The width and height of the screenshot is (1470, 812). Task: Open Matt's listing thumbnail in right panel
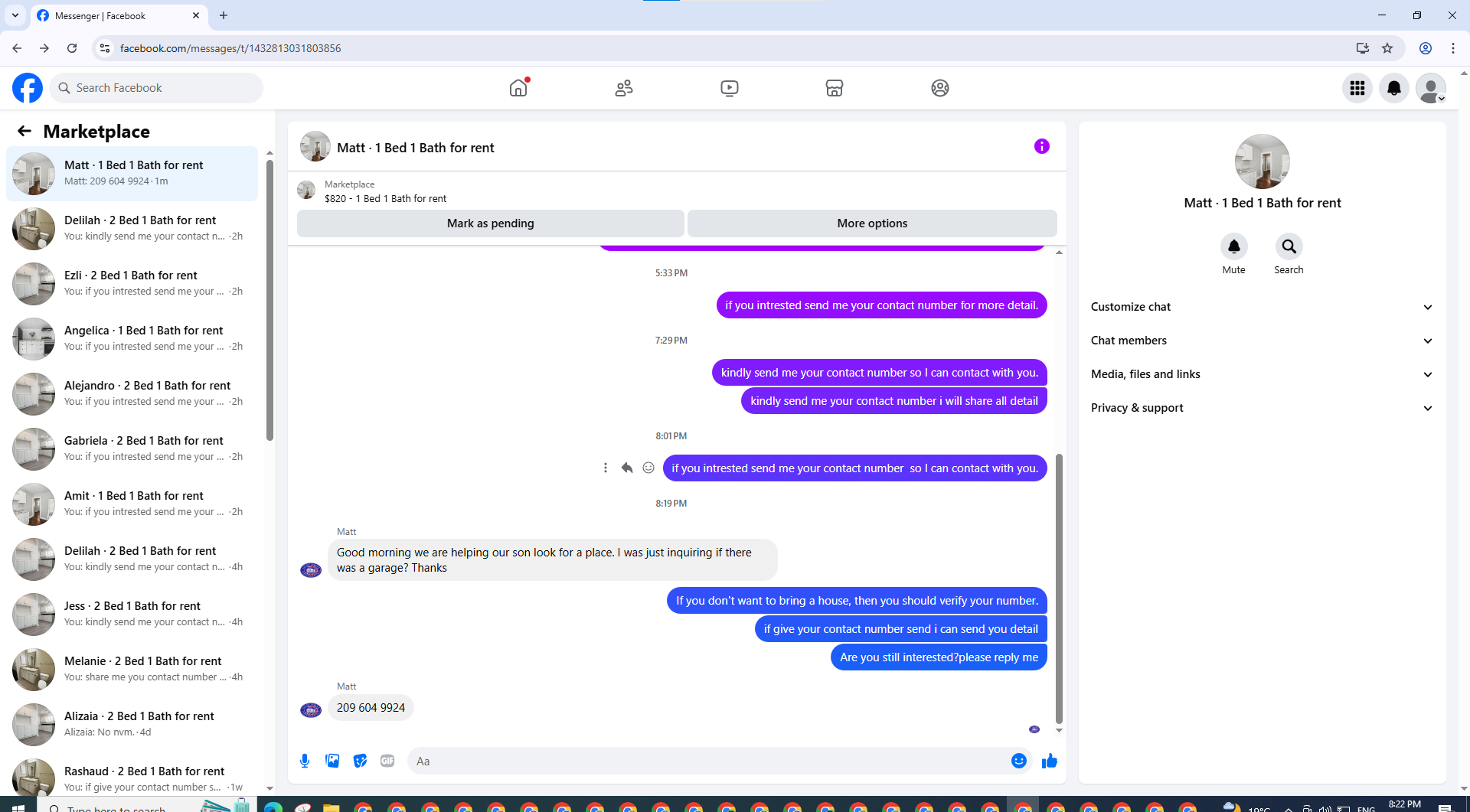click(x=1262, y=161)
